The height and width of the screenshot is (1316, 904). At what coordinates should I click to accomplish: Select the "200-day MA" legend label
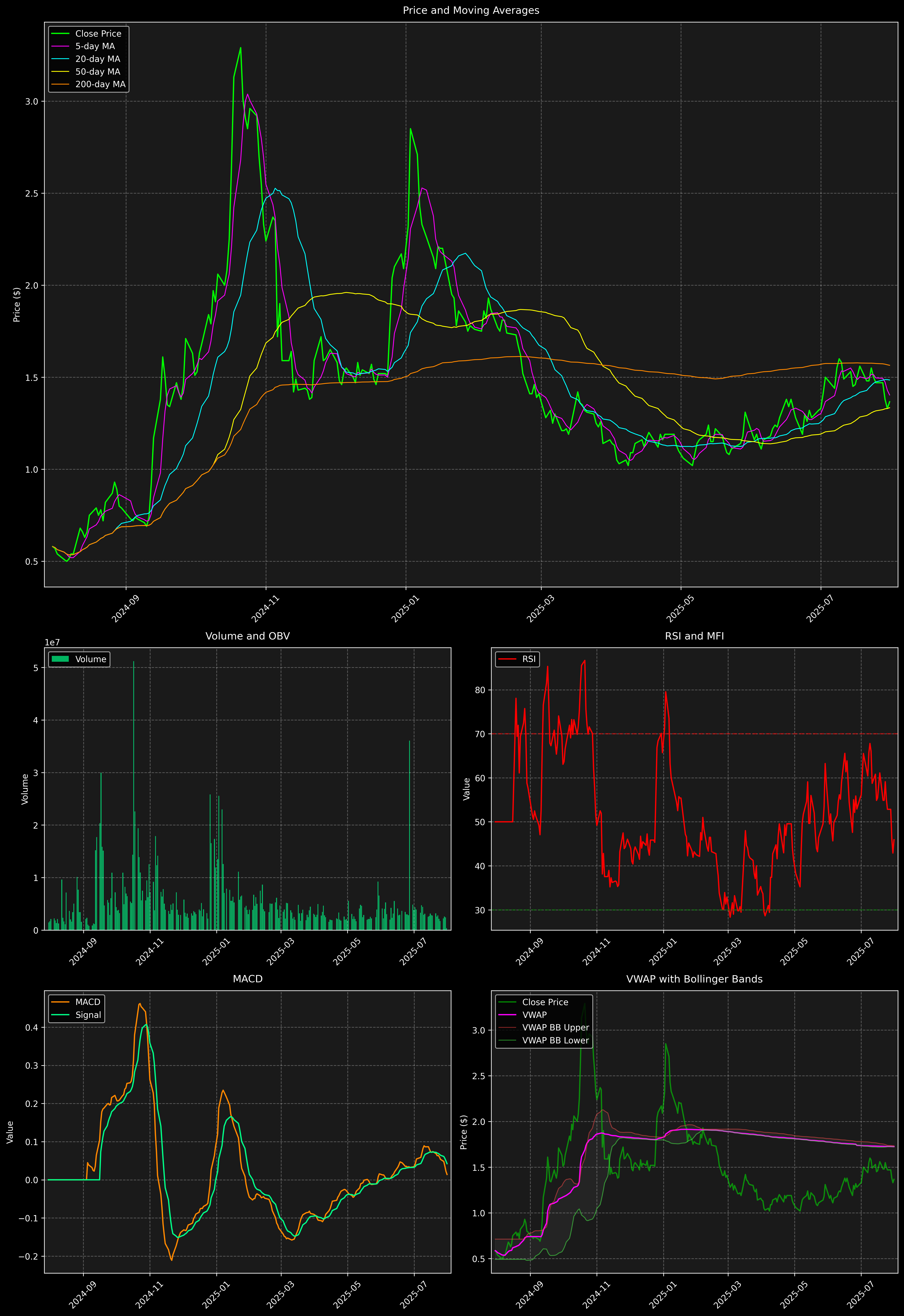tap(100, 84)
